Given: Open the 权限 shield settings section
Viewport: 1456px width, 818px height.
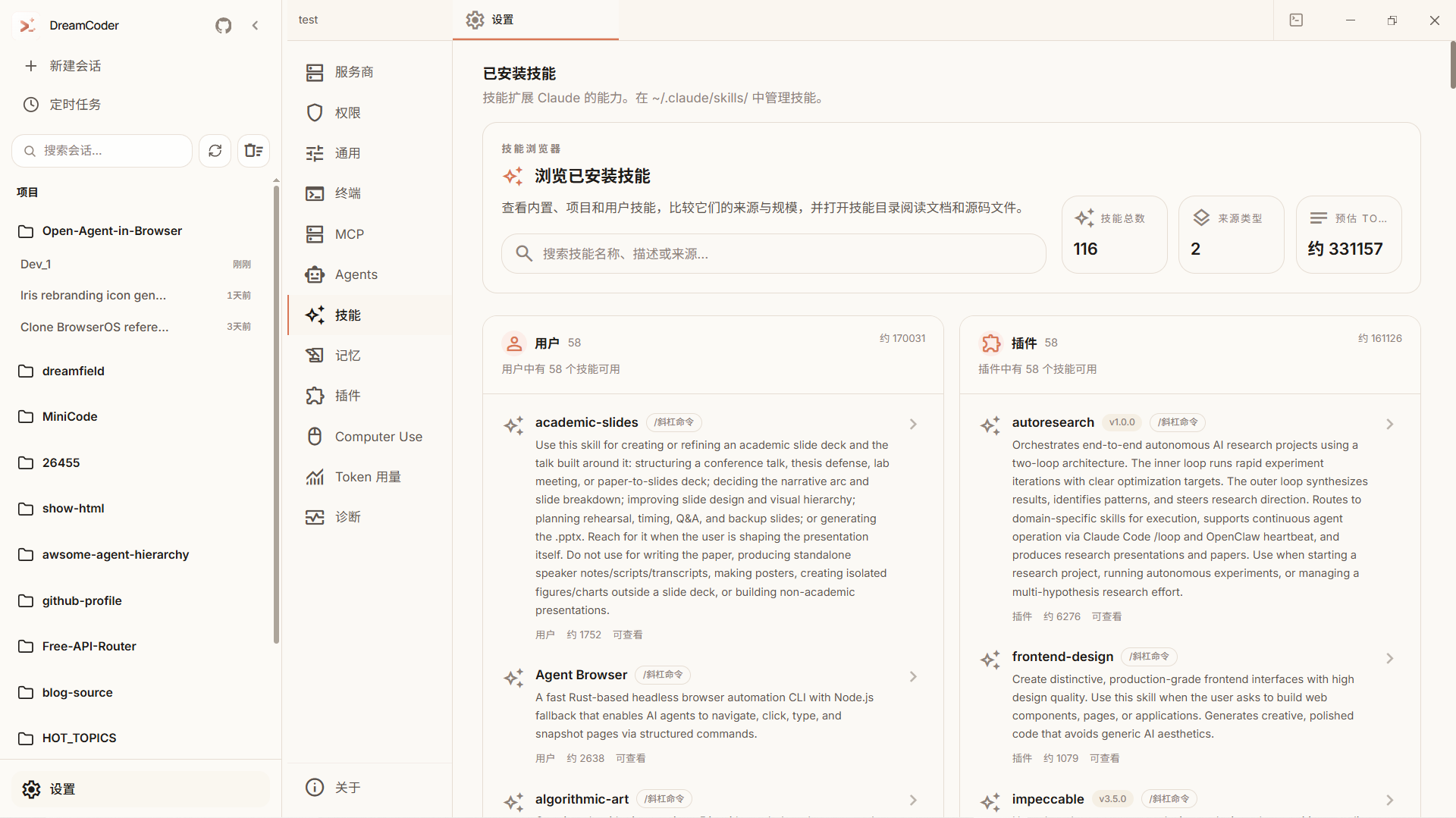Looking at the screenshot, I should point(370,113).
